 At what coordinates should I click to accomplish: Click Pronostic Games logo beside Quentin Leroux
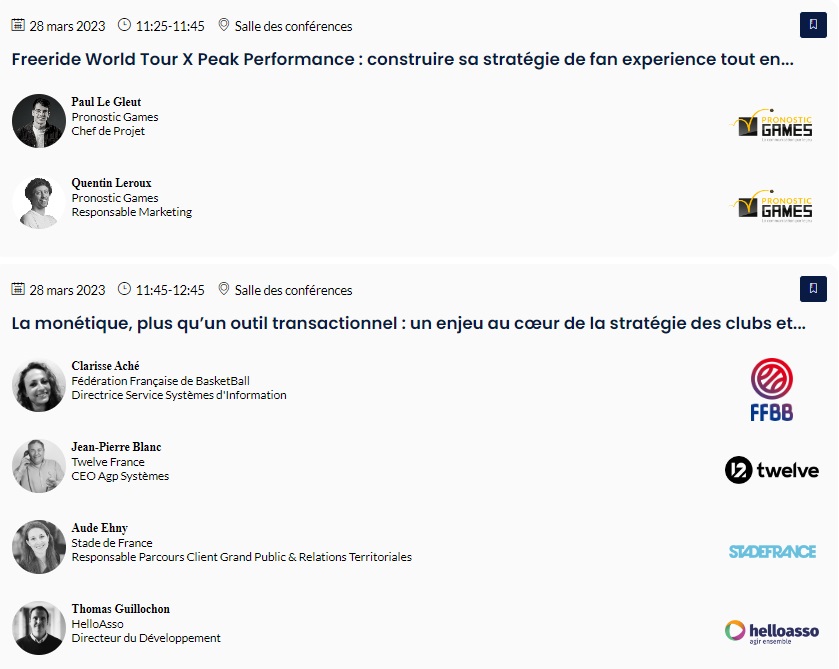[771, 205]
